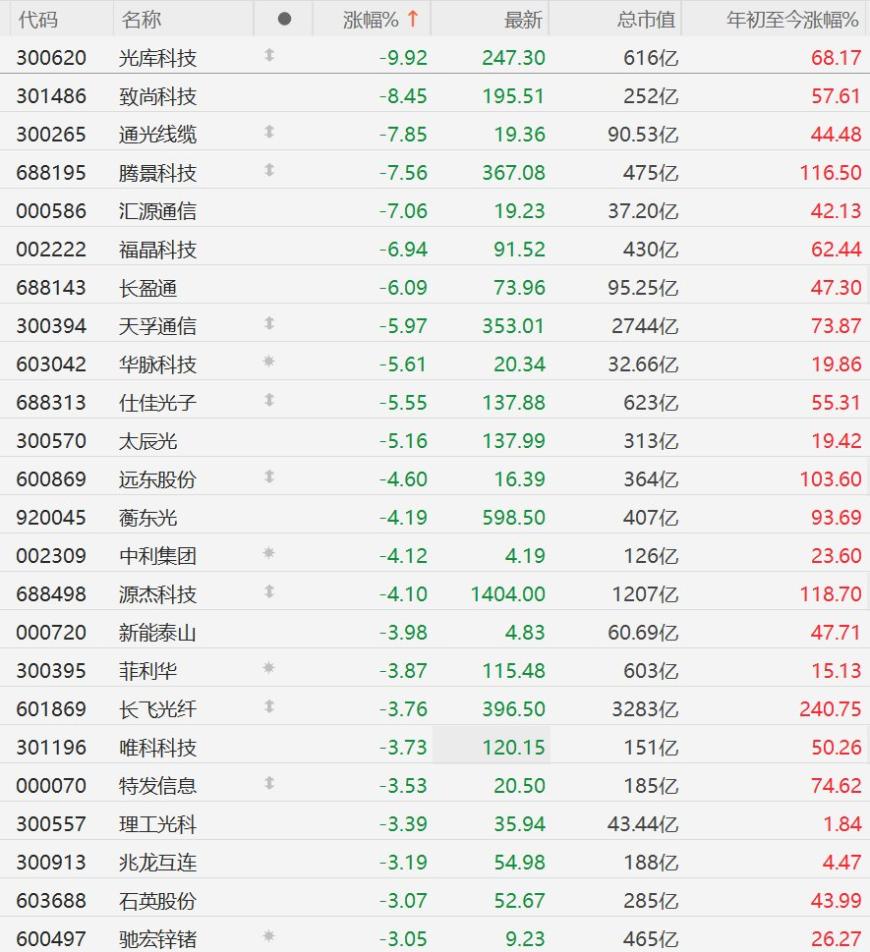This screenshot has width=870, height=952.
Task: Click the 代码 column header
Action: 38,19
